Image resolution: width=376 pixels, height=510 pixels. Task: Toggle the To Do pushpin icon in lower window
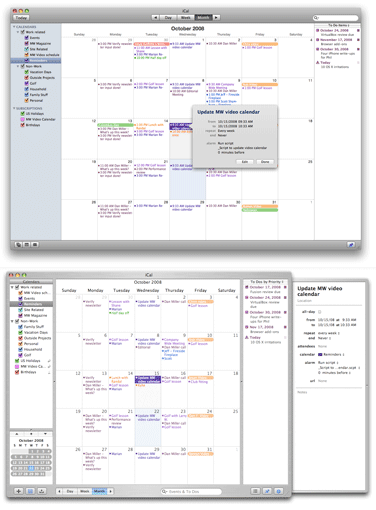point(267,491)
